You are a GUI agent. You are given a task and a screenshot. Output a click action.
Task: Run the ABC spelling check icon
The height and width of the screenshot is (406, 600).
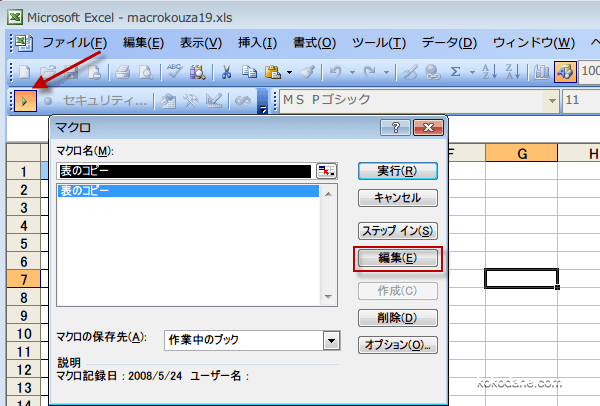(174, 72)
